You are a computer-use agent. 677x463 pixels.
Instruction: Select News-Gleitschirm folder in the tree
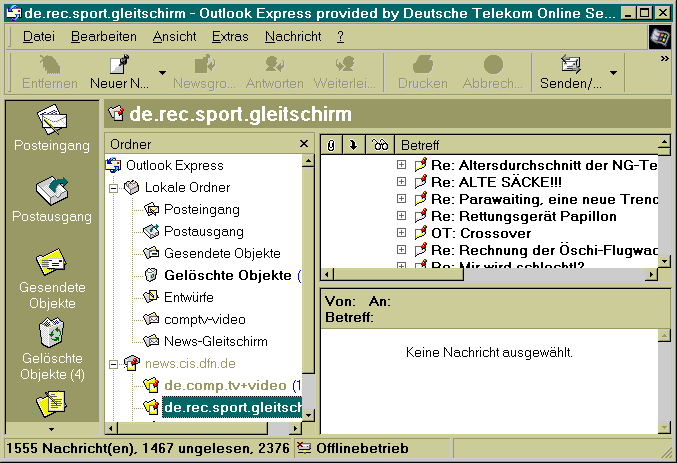[x=215, y=342]
